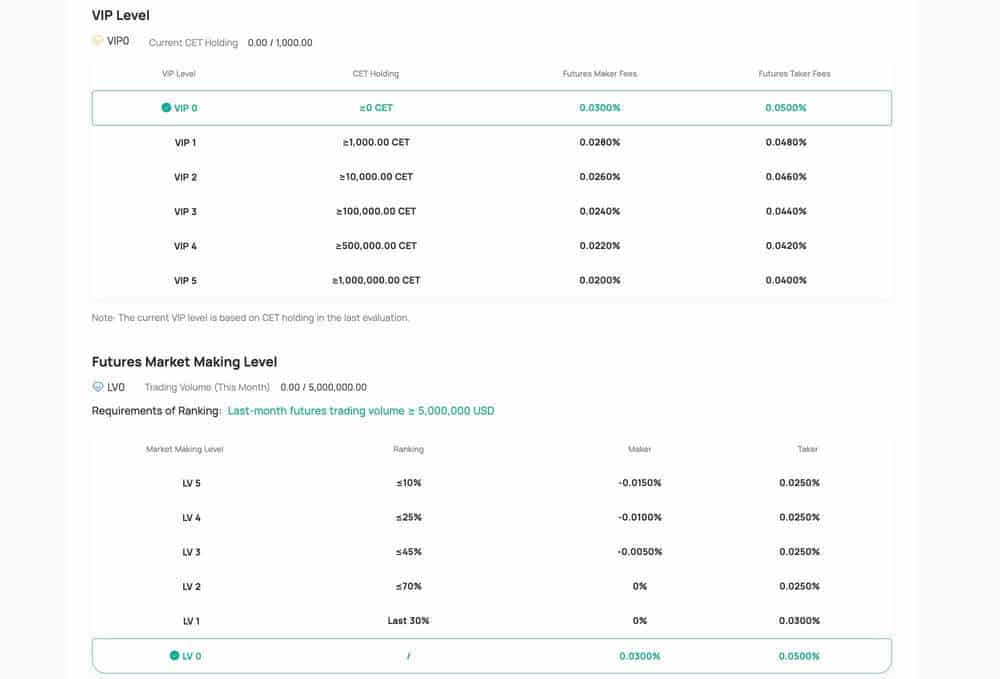Click the 0.0420% taker fee value
1000x679 pixels.
pos(786,245)
